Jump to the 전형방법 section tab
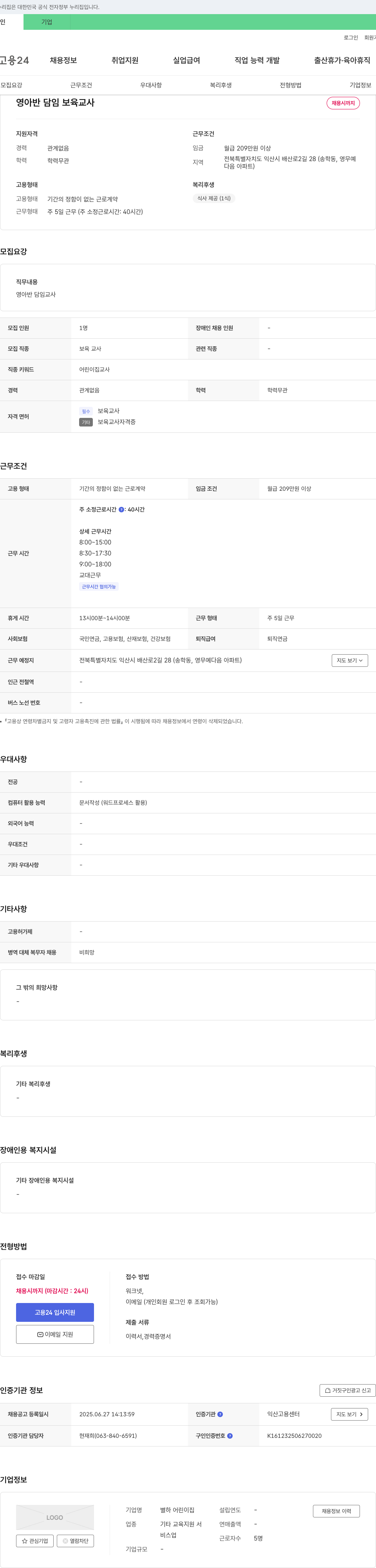 point(291,85)
